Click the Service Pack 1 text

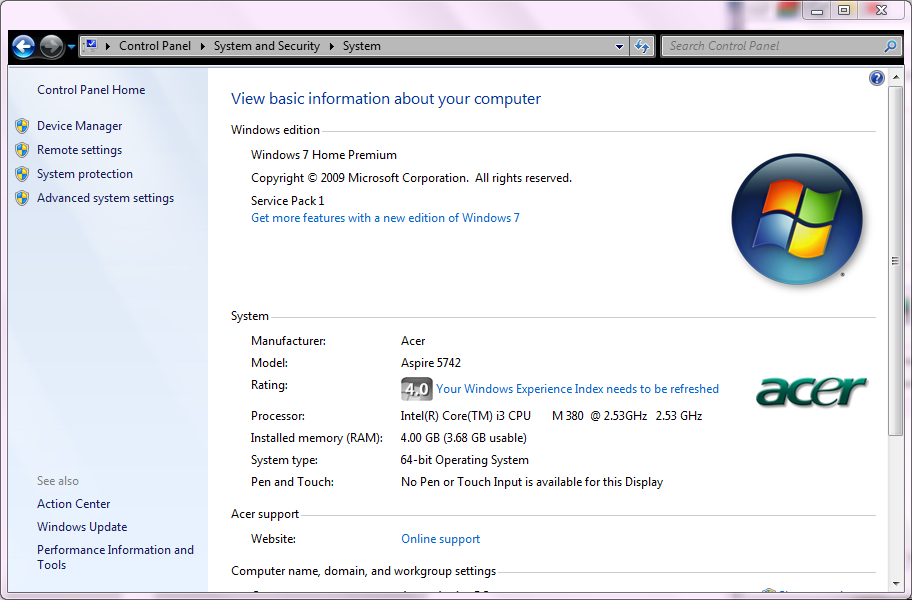tap(287, 201)
